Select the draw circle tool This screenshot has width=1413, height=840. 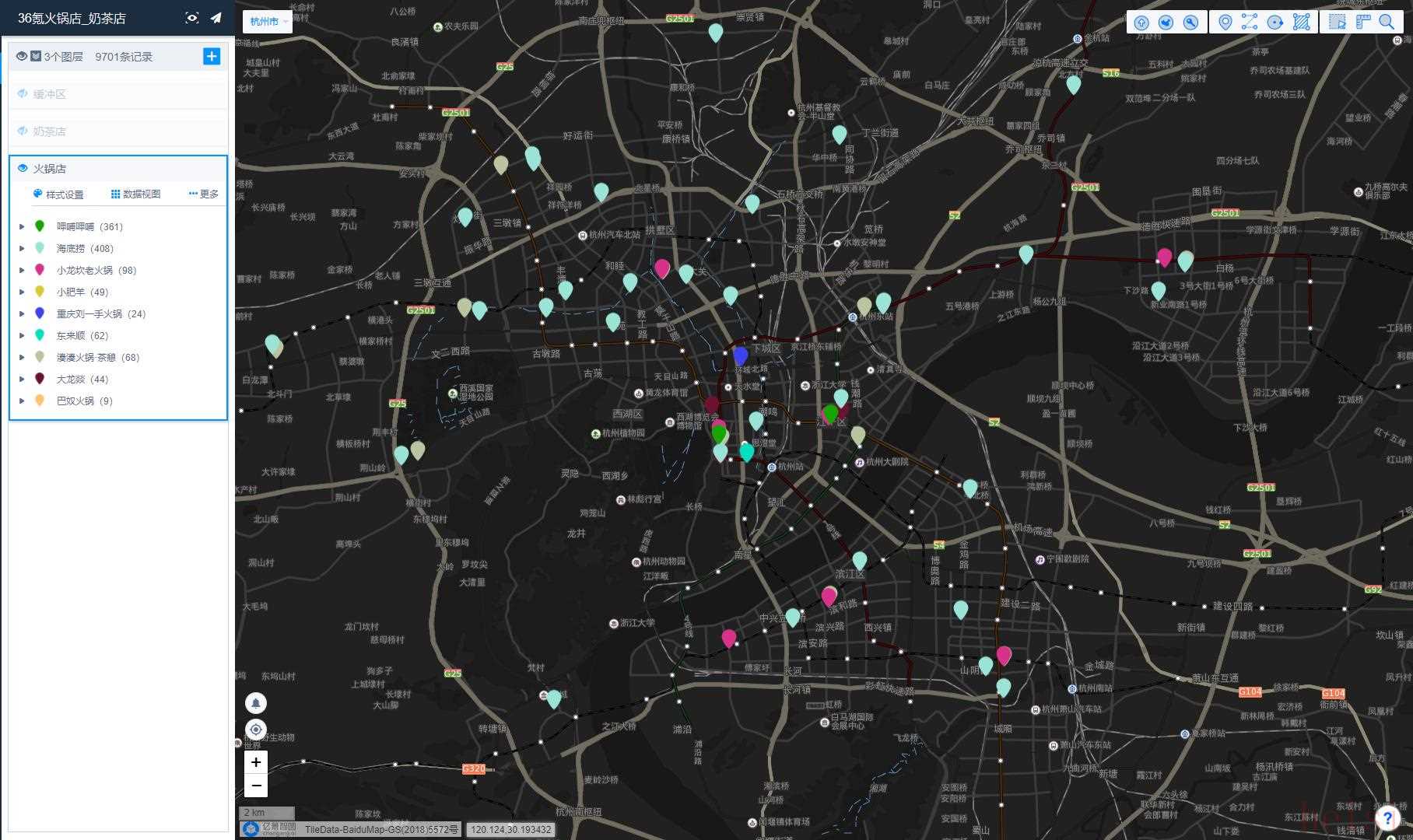click(x=1275, y=22)
